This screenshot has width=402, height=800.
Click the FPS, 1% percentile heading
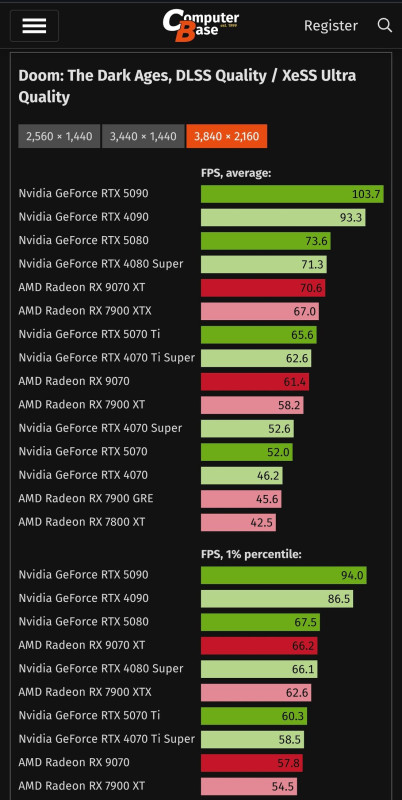252,554
